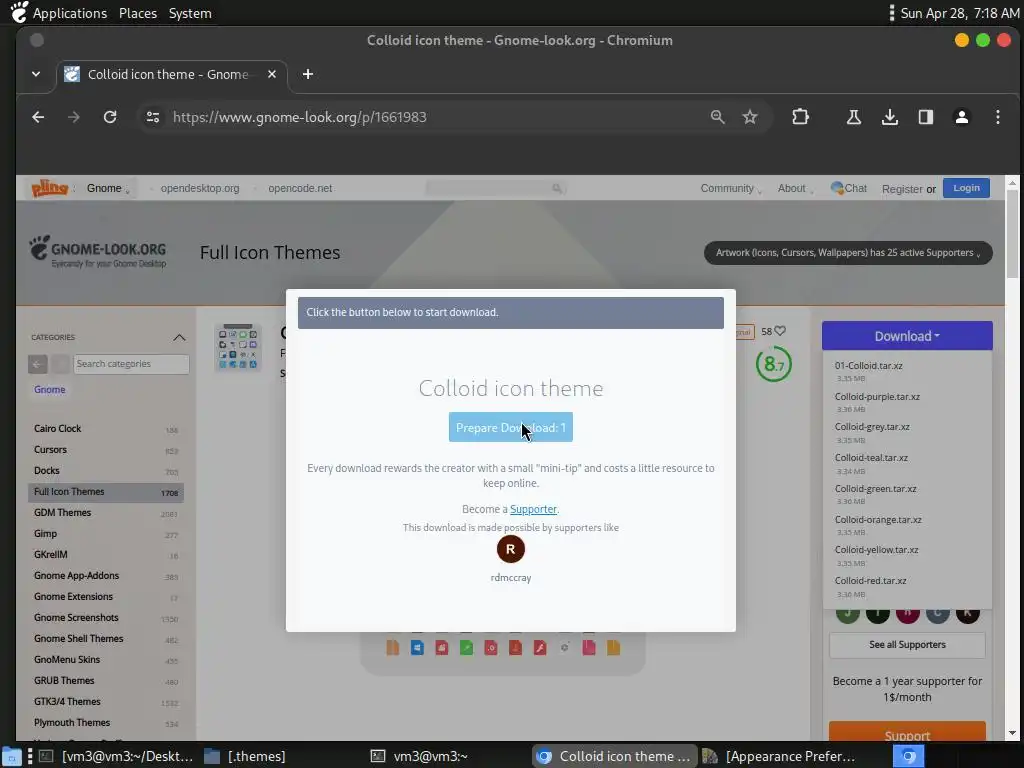Open the Gnome dropdown in Pling header

(108, 188)
